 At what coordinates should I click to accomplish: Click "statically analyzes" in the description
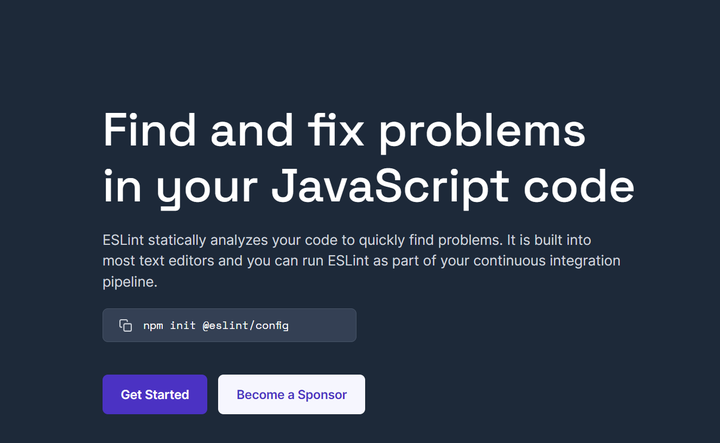tap(208, 240)
